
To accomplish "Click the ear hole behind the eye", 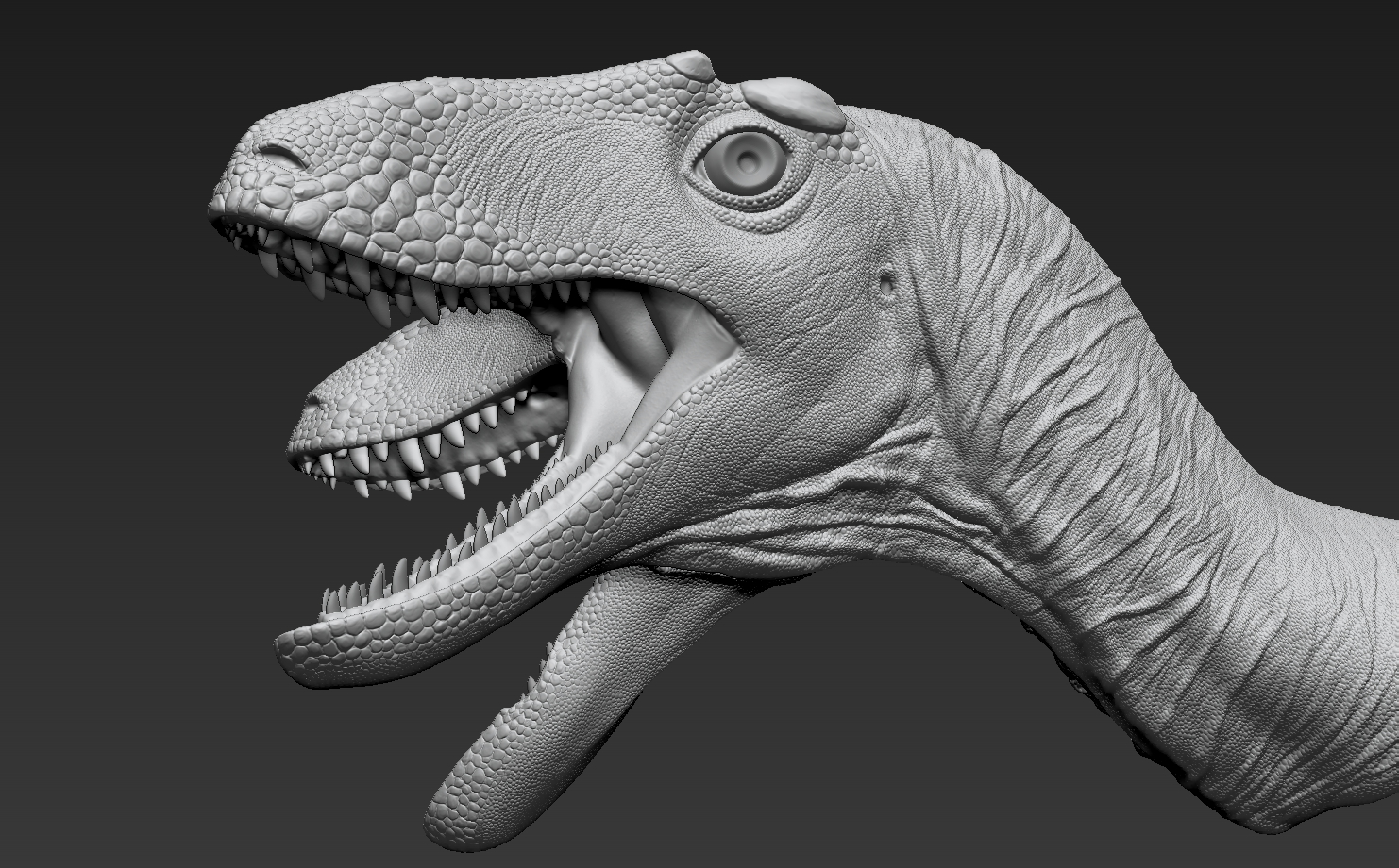I will tap(888, 281).
